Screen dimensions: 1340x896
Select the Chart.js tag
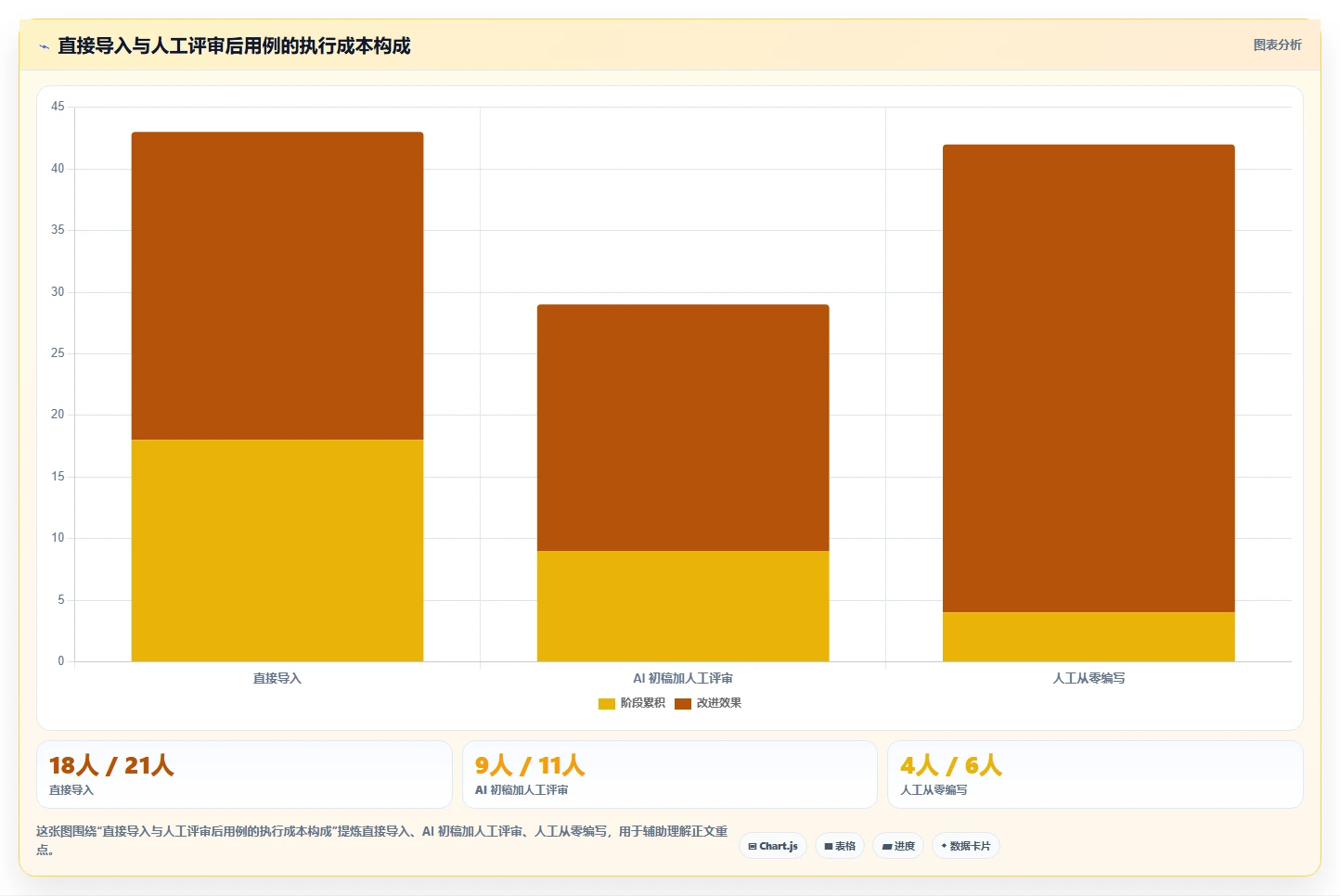[773, 846]
